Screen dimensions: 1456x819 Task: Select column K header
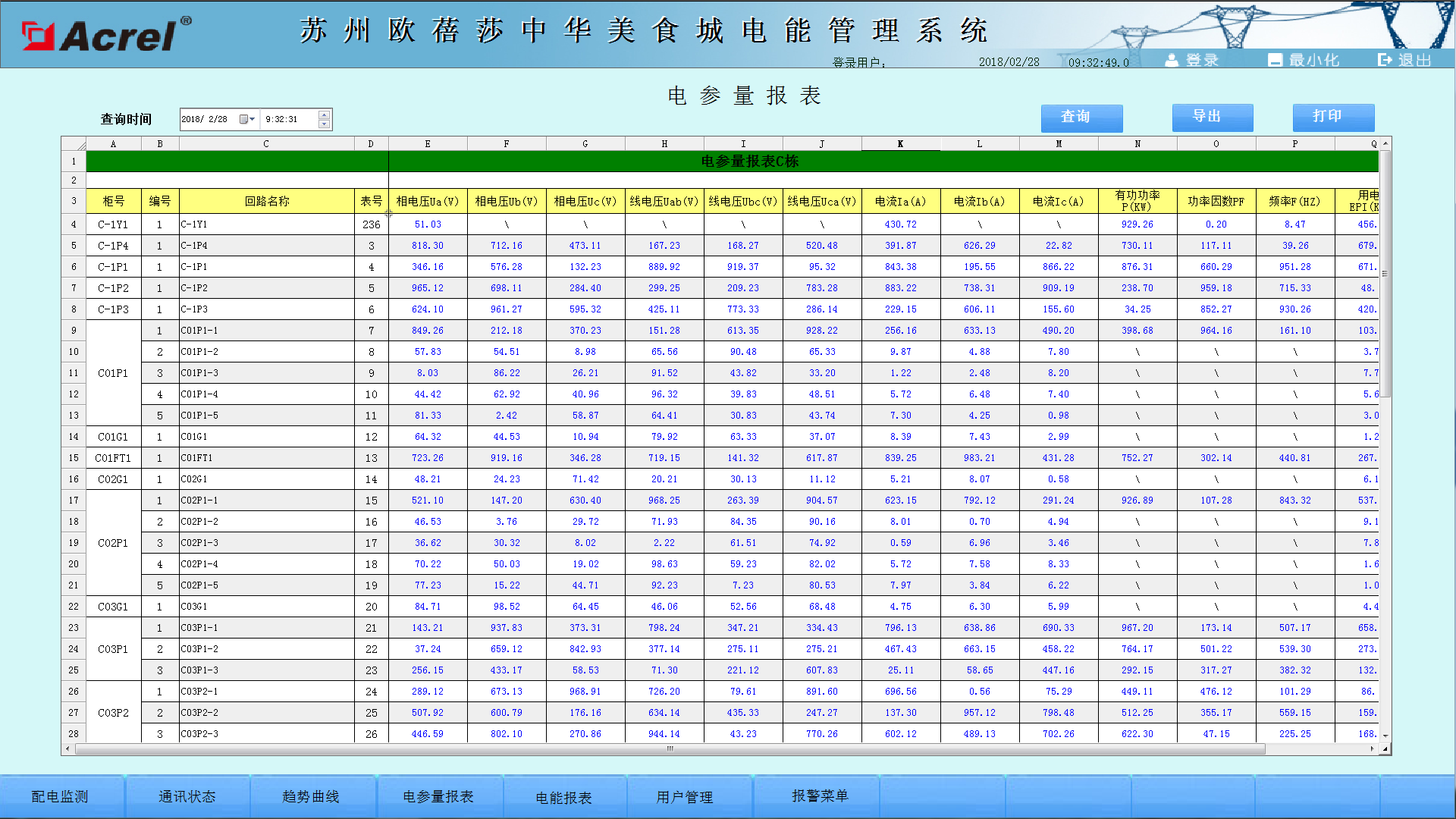[900, 144]
